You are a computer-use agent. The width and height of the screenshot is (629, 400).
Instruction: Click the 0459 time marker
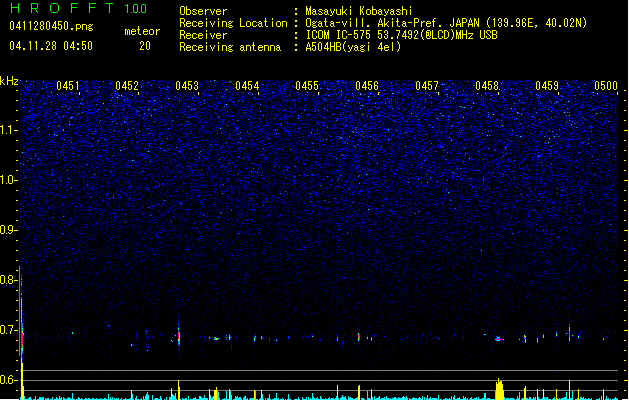[x=547, y=86]
